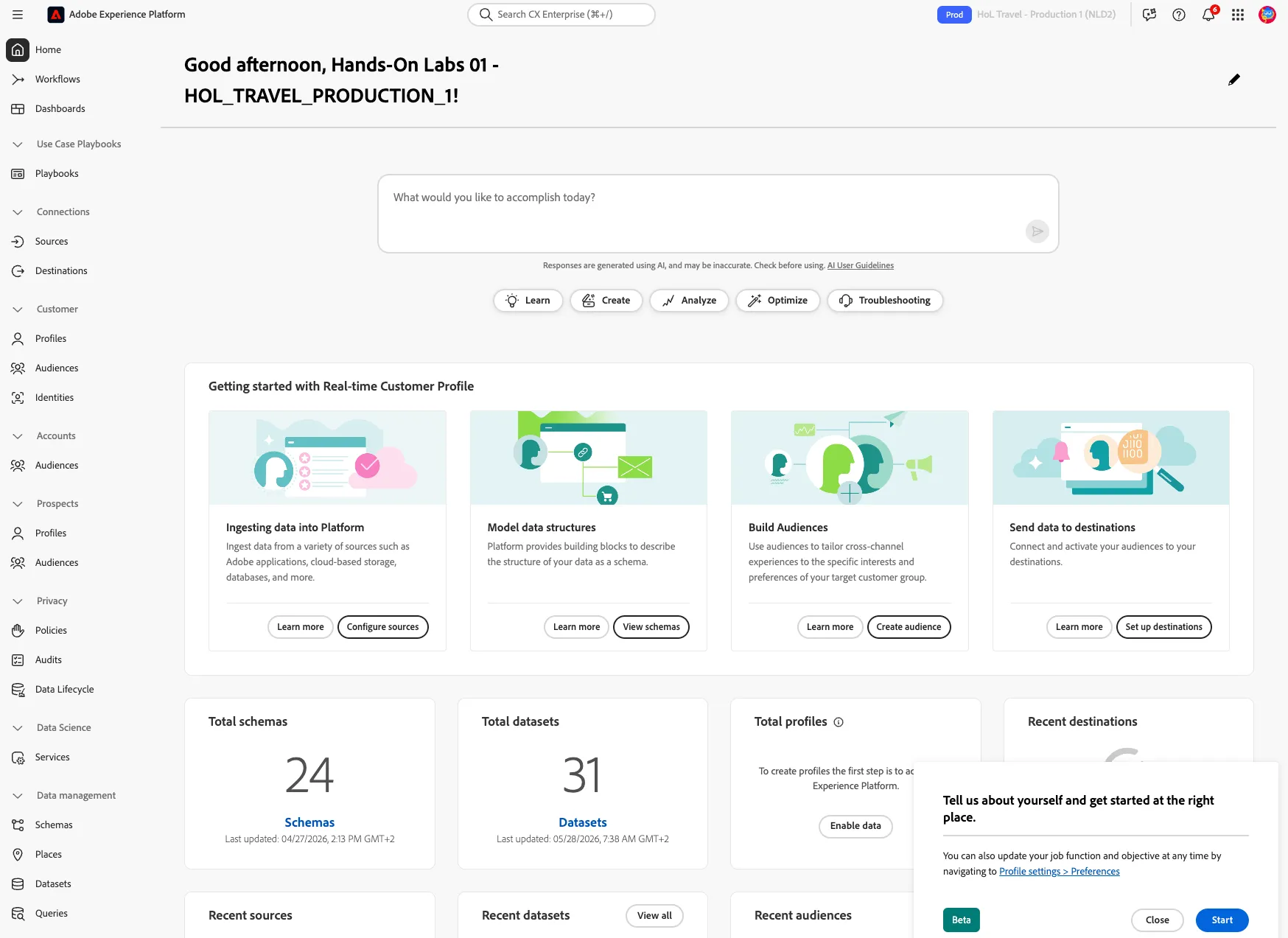Screen dimensions: 1288x938
Task: Select the Troubleshooting prompt category
Action: [x=885, y=300]
